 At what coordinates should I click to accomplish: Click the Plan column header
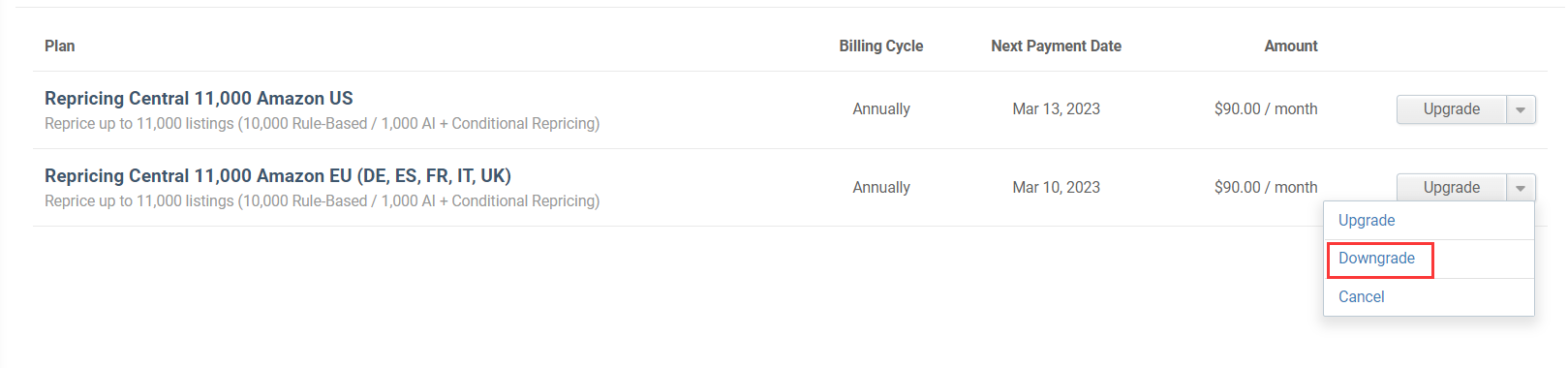pyautogui.click(x=59, y=46)
